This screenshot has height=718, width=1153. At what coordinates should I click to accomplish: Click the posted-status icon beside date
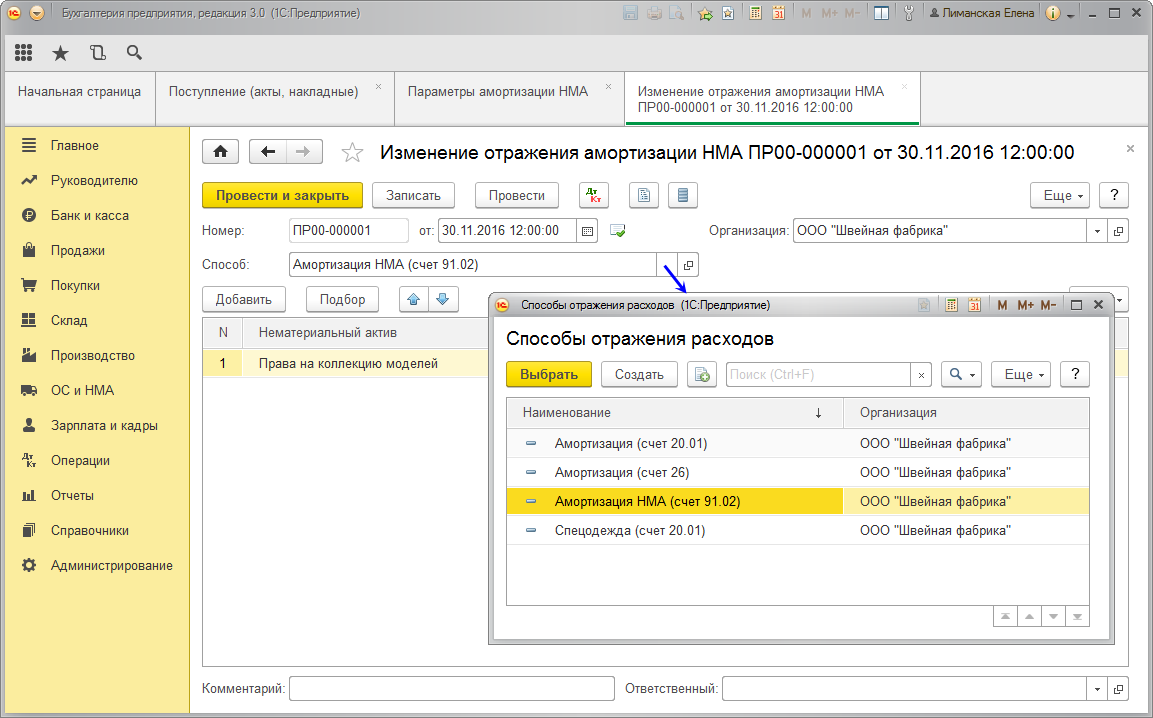(618, 231)
